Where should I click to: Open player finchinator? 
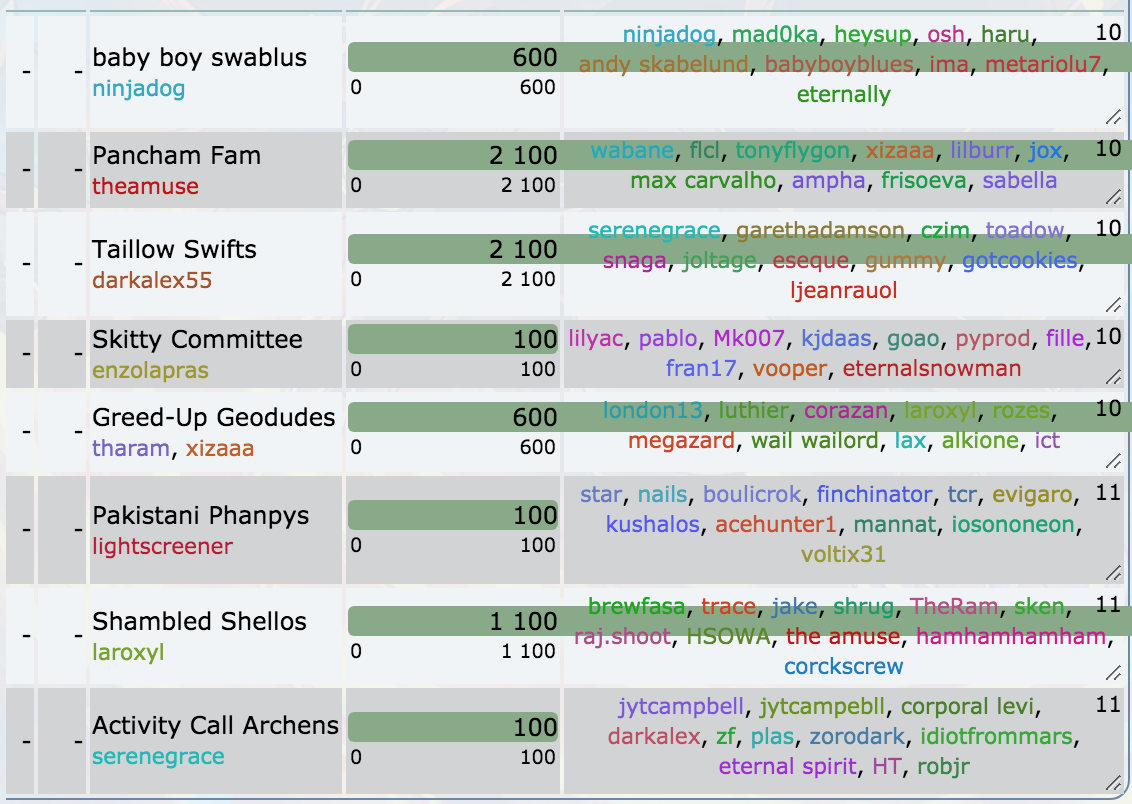click(874, 494)
